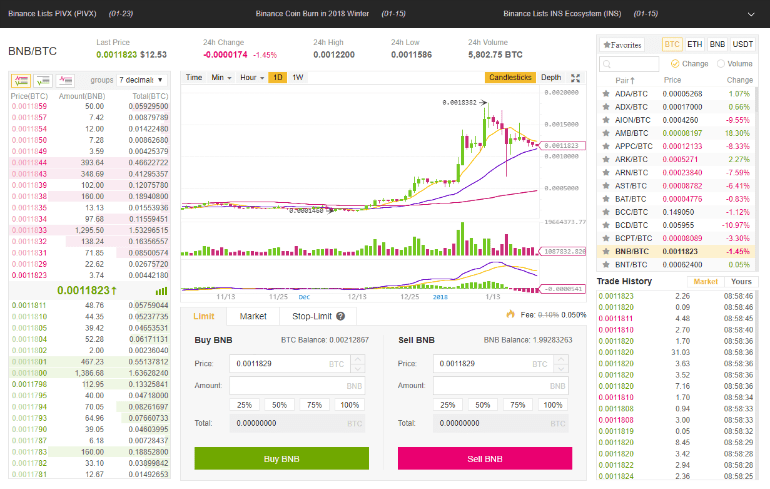770x489 pixels.
Task: Star the ADA/BTC pair as favorite
Action: click(605, 93)
